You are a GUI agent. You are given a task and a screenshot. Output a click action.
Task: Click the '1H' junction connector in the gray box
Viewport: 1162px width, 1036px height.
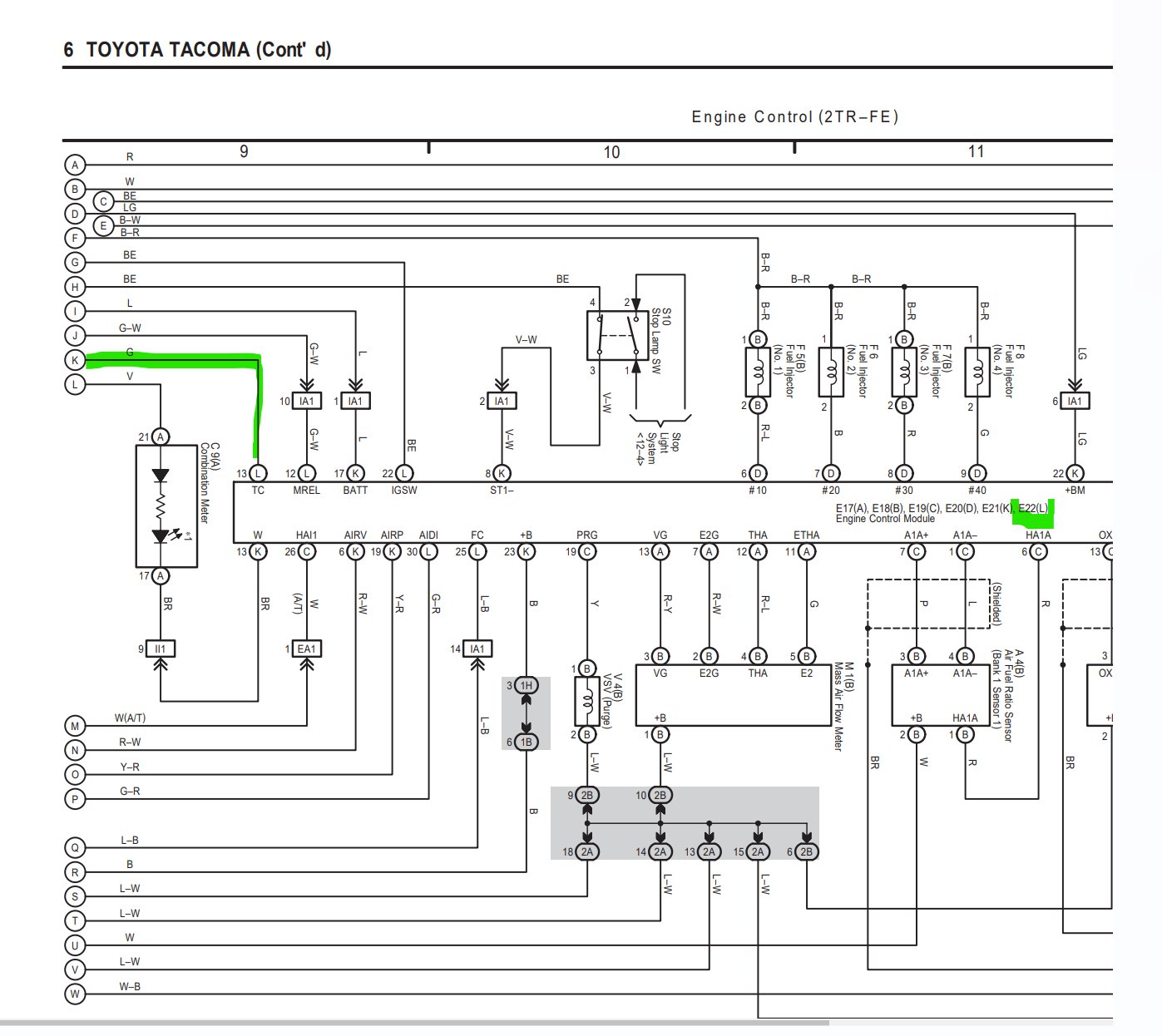pos(526,686)
